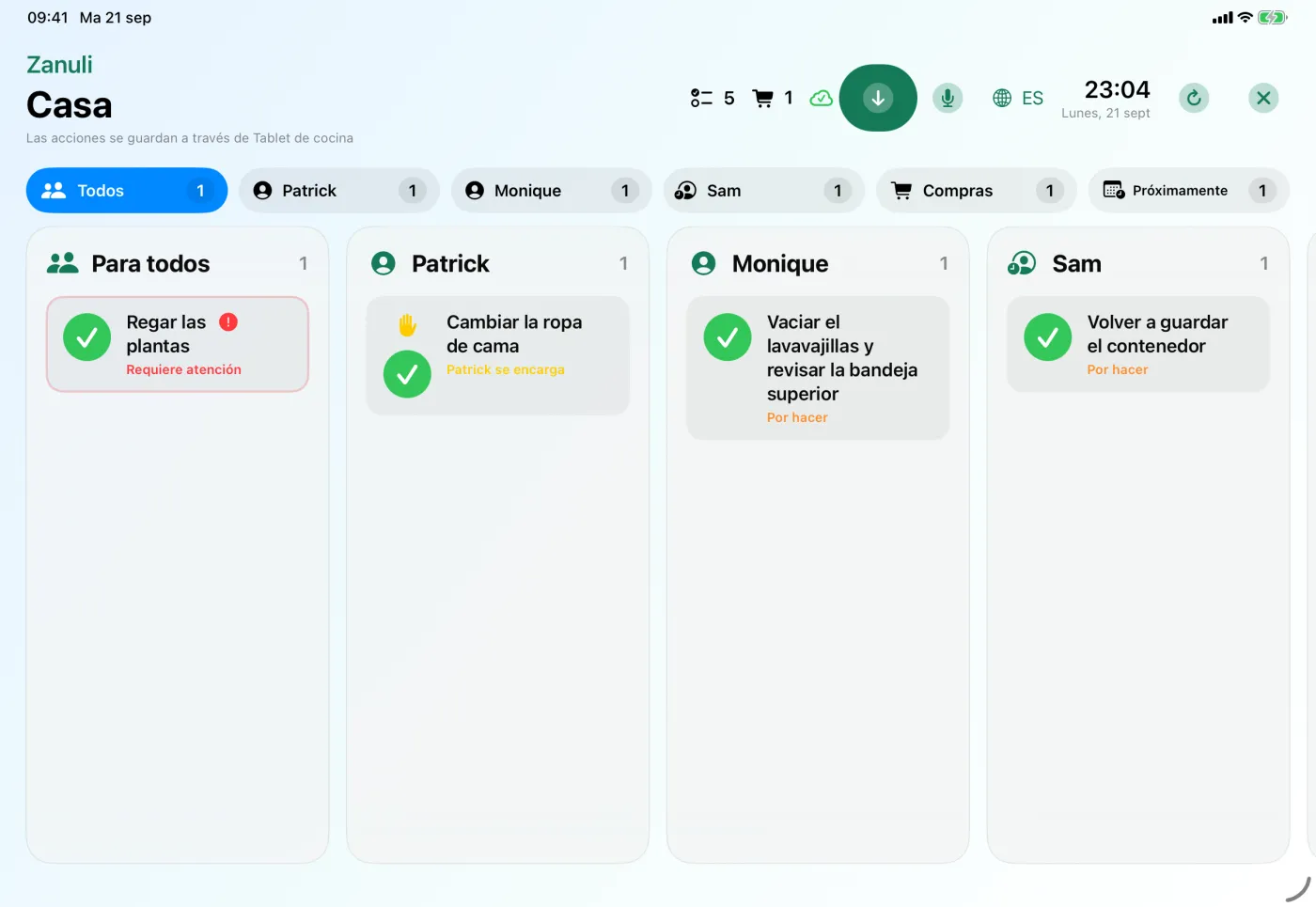Select the Todos tab
Screen dimensions: 1316x907
[127, 191]
